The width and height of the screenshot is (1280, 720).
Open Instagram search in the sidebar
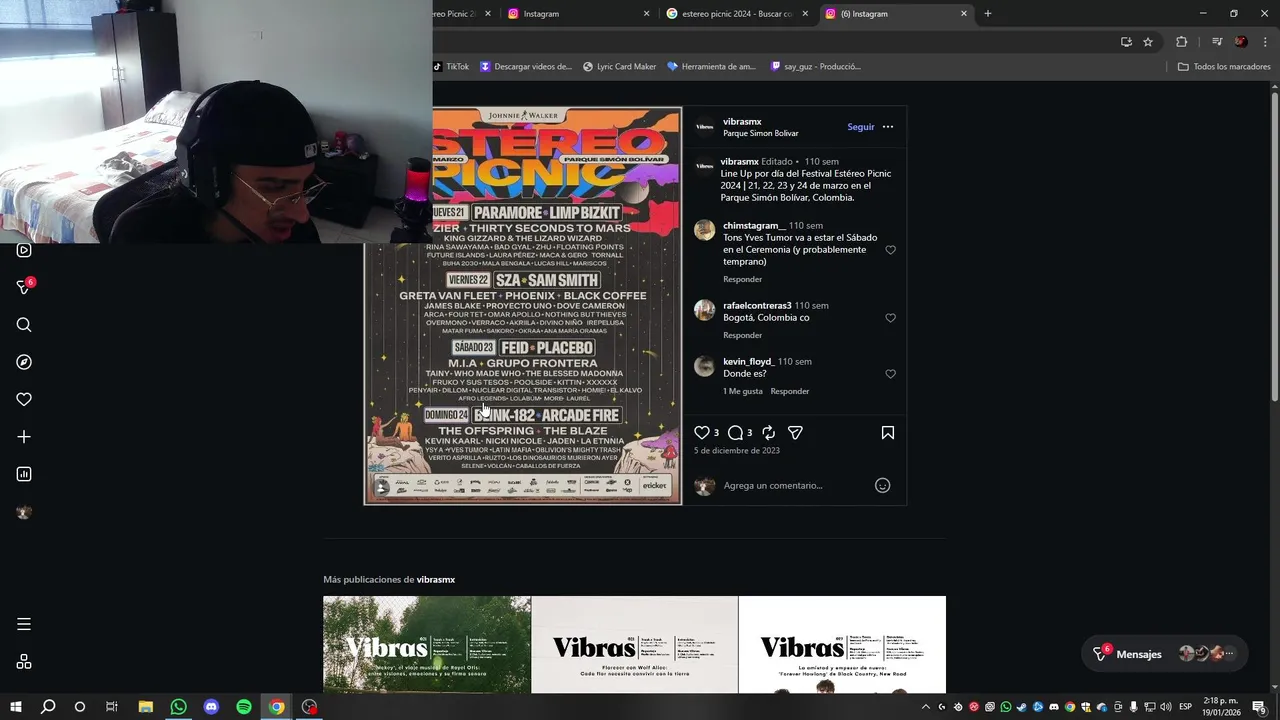coord(24,325)
